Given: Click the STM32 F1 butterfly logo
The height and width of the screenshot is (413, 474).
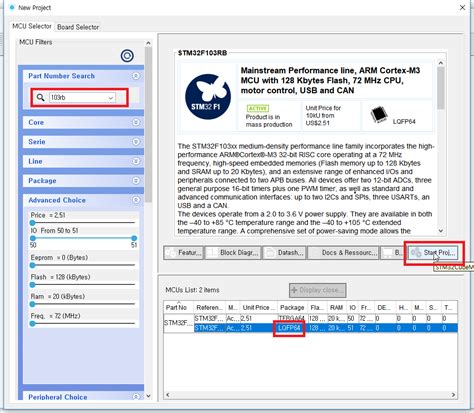Looking at the screenshot, I should point(208,97).
